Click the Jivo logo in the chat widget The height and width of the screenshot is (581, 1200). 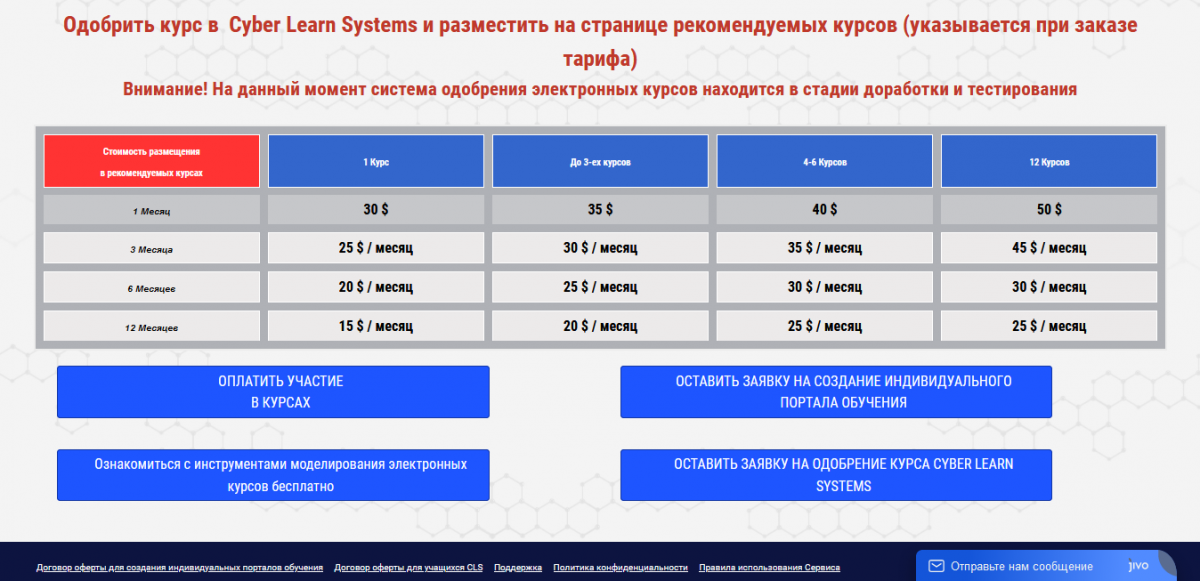click(x=1138, y=565)
